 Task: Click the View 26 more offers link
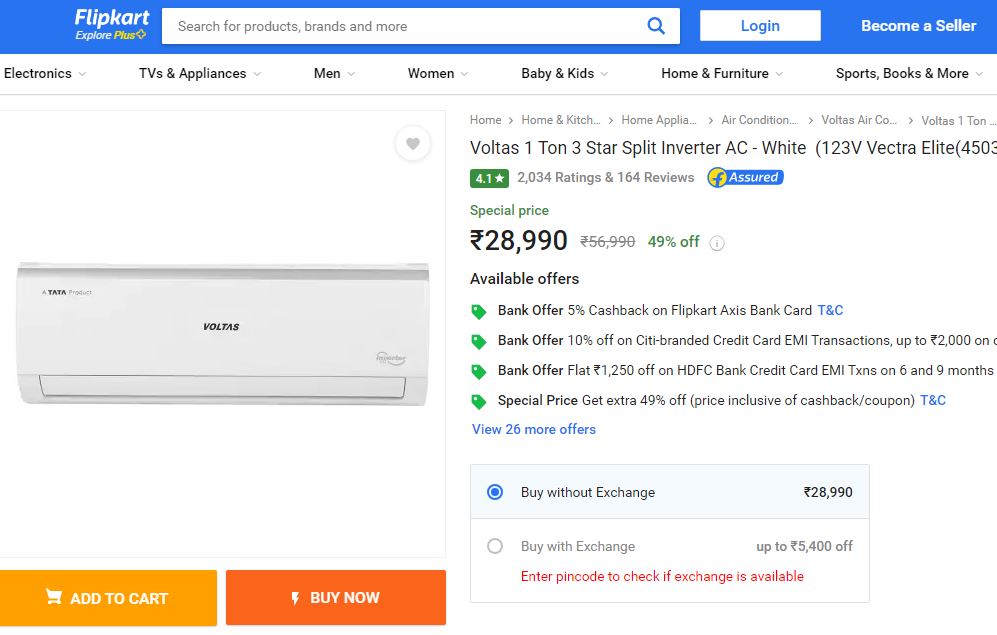click(x=533, y=429)
